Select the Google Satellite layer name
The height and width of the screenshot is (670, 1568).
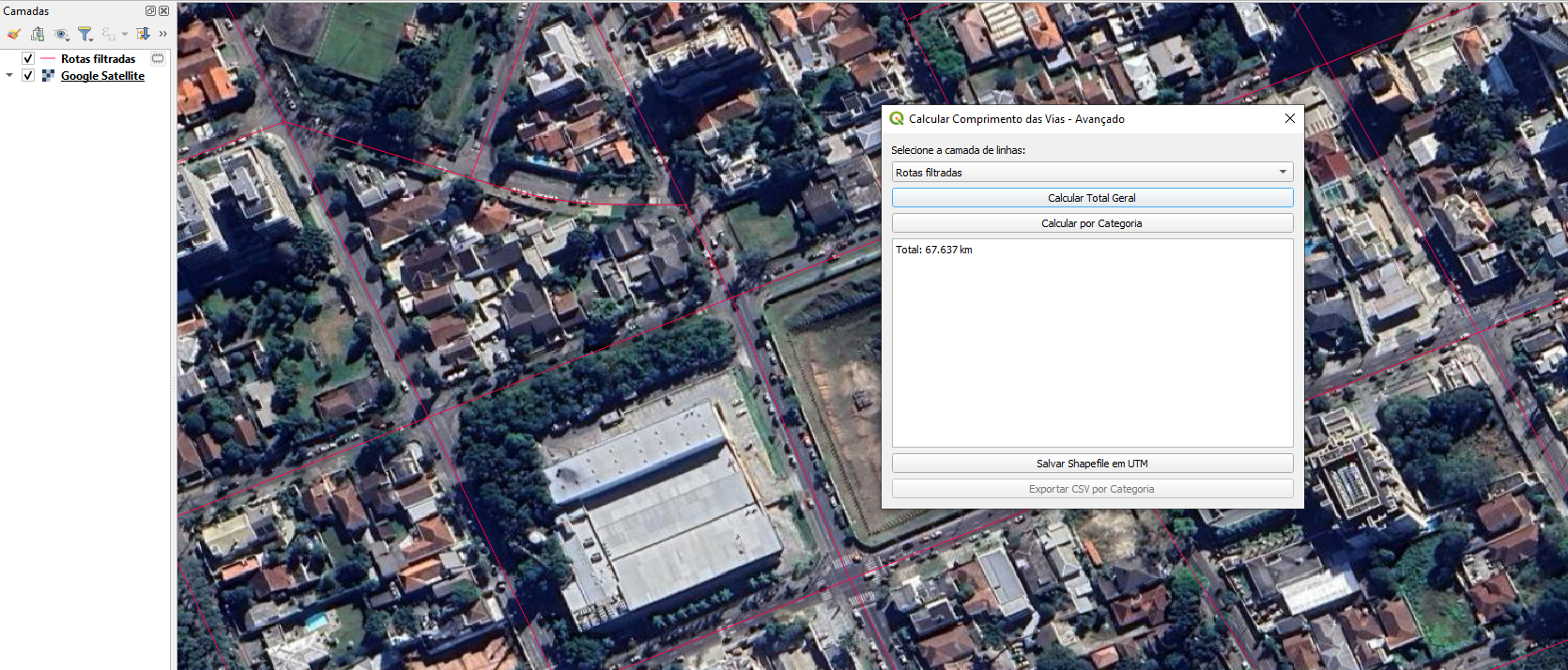[102, 76]
